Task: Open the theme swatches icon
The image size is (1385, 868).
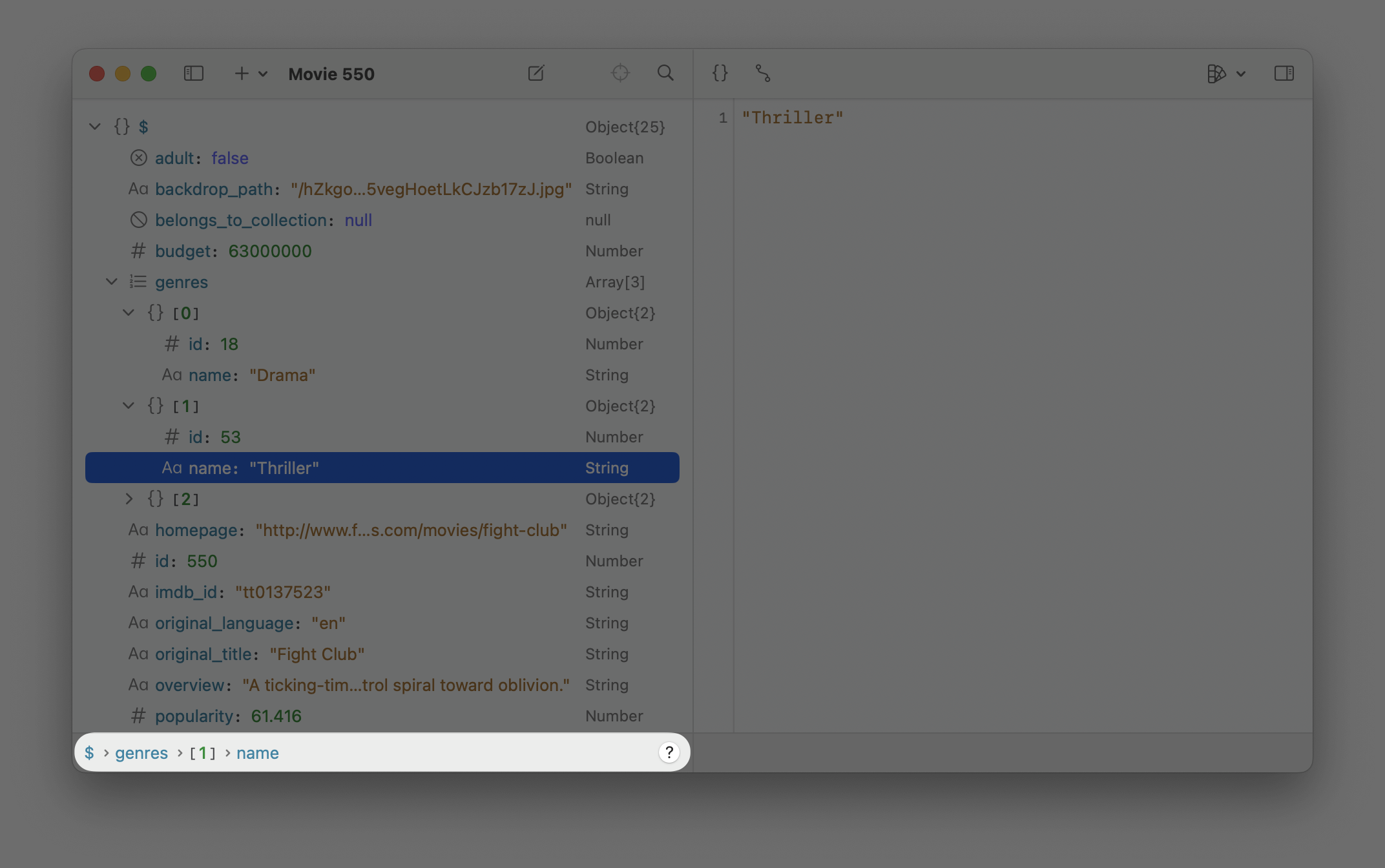Action: (1217, 73)
